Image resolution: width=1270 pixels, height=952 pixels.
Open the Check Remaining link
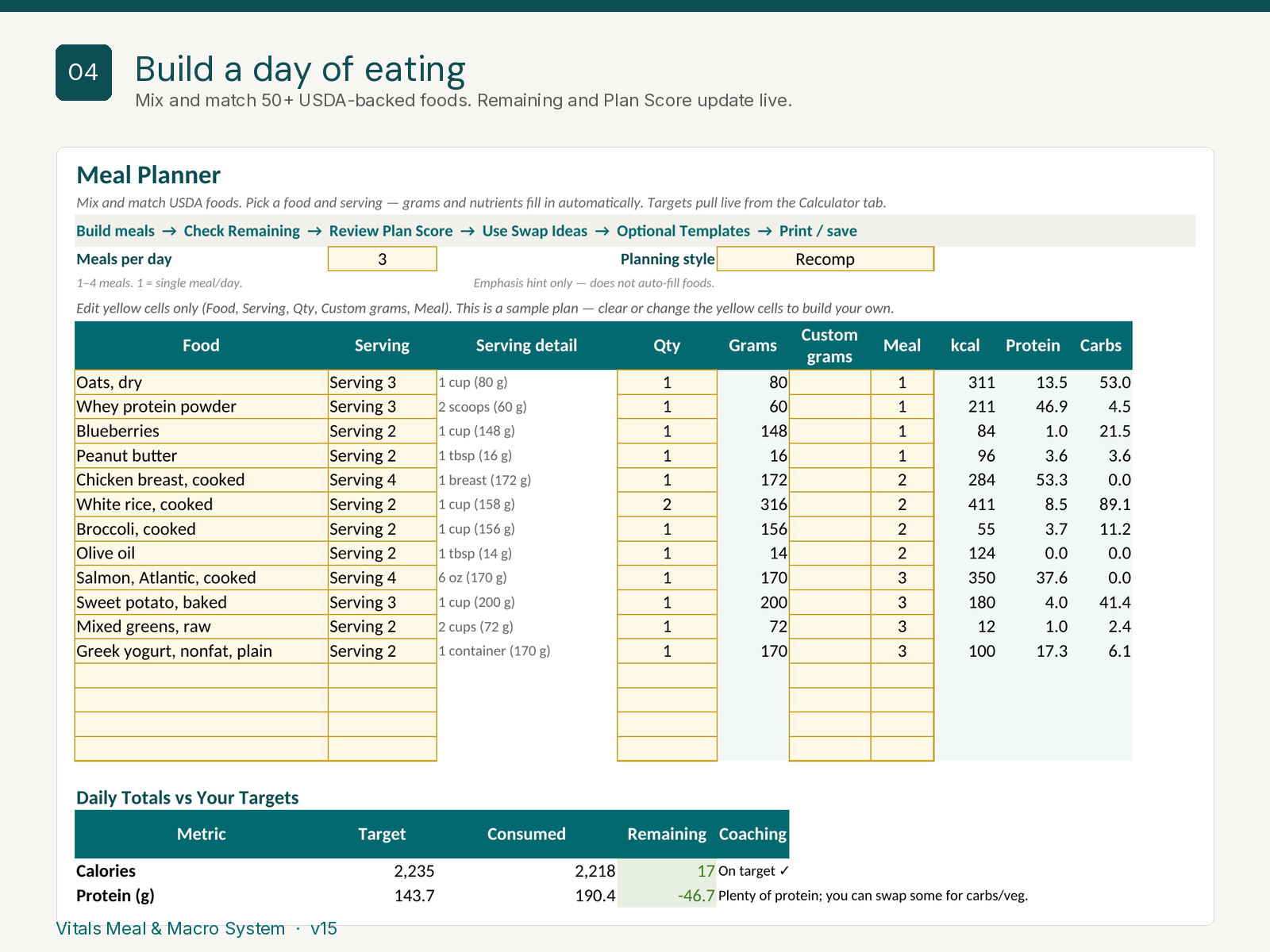coord(242,231)
